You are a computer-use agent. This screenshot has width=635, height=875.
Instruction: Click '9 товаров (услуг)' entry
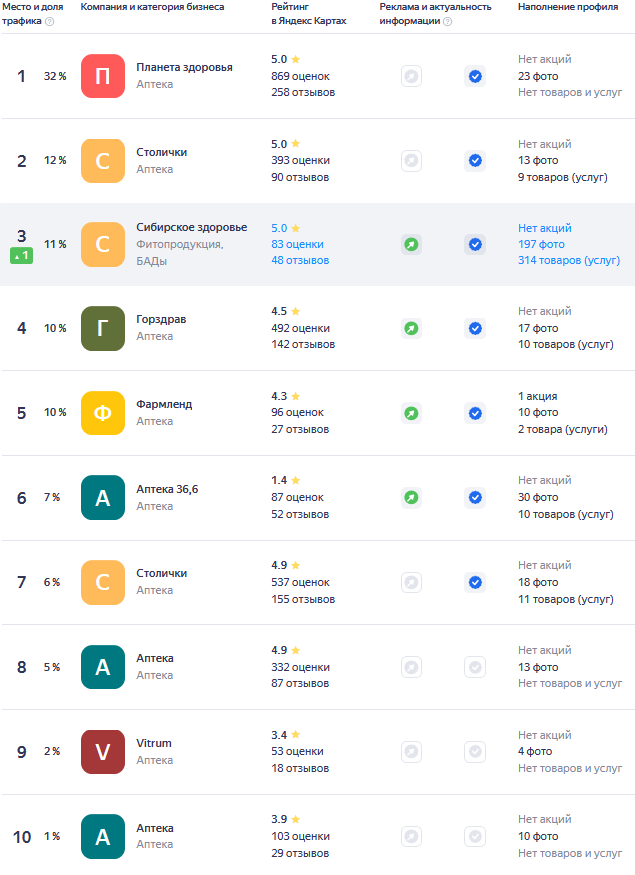(x=562, y=177)
